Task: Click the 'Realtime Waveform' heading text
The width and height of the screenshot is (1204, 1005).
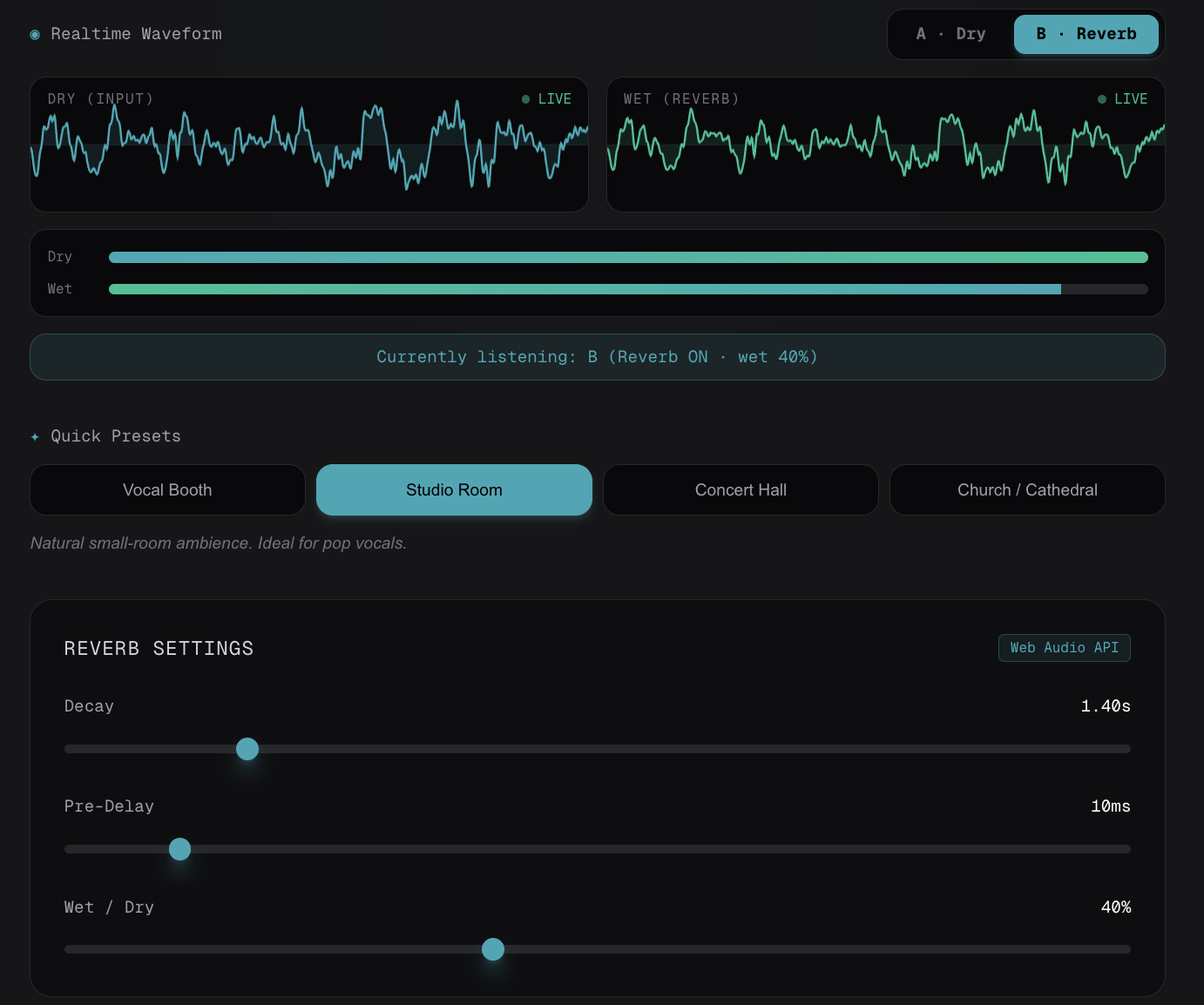Action: pyautogui.click(x=137, y=34)
